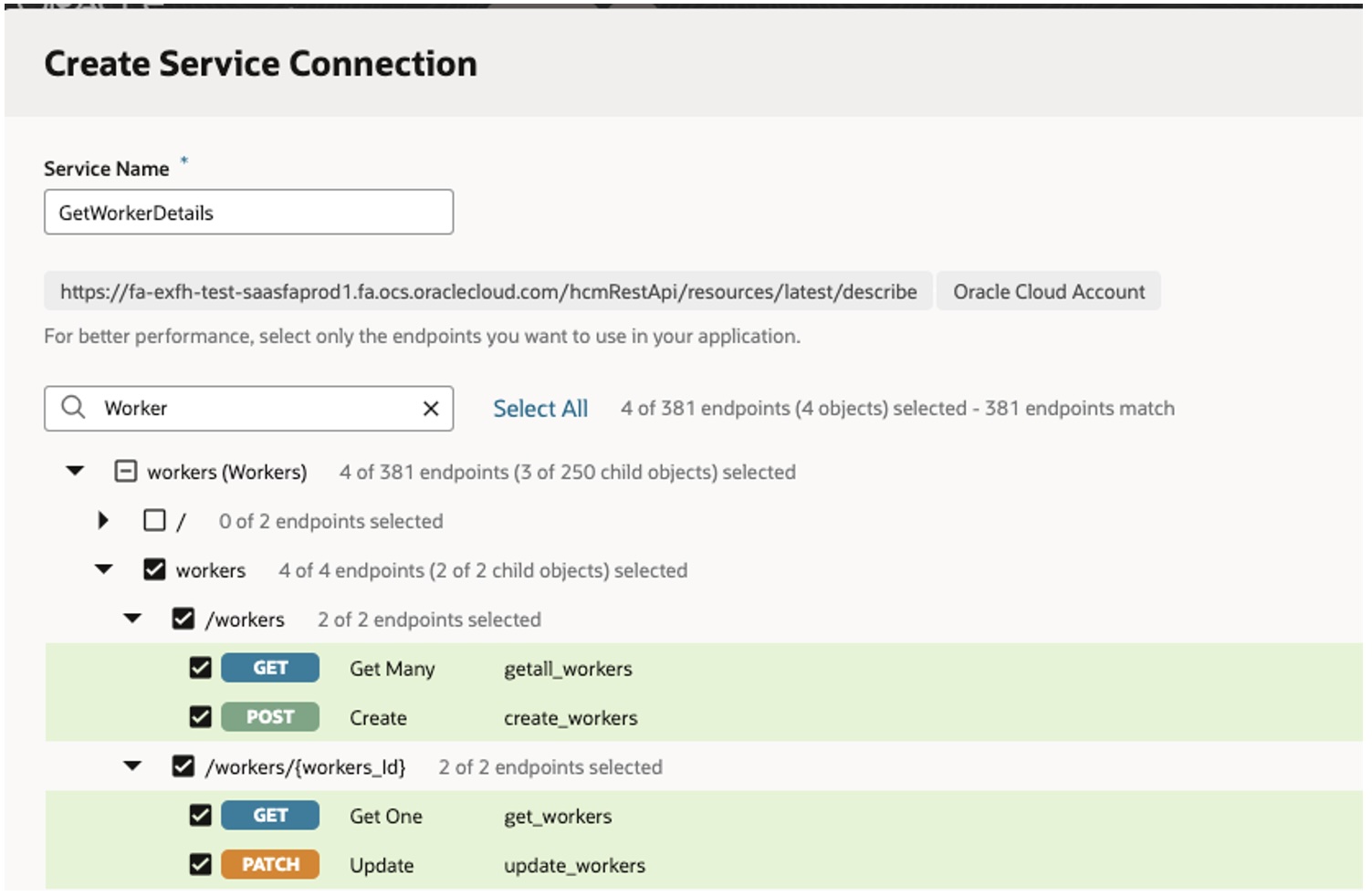Screen dimensions: 1372x896
Task: Toggle the workers (Workers) partial-selection checkbox
Action: point(125,472)
